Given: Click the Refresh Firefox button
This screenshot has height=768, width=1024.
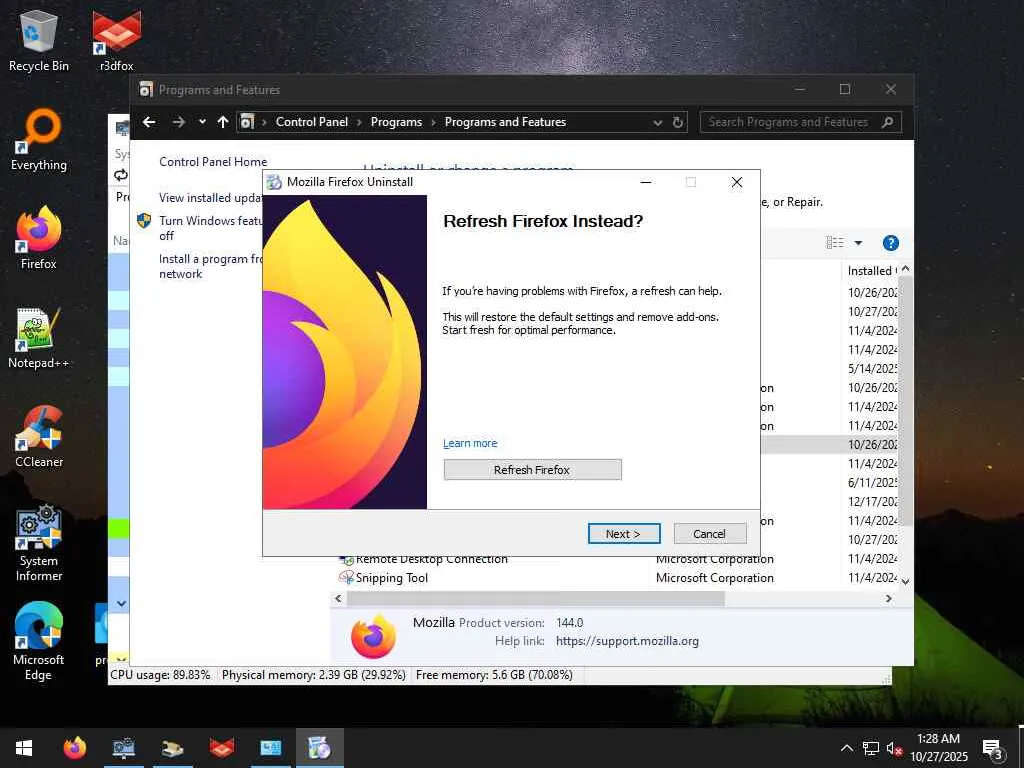Looking at the screenshot, I should [x=532, y=470].
